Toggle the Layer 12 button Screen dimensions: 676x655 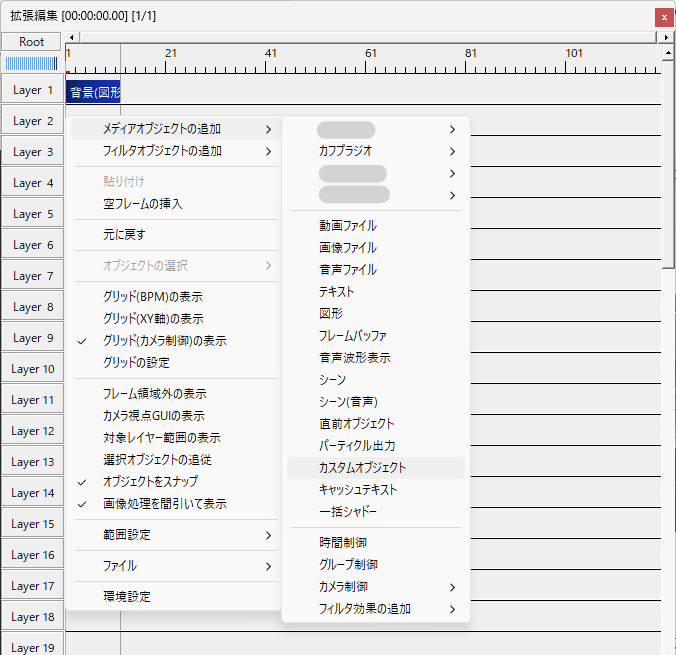tap(33, 431)
